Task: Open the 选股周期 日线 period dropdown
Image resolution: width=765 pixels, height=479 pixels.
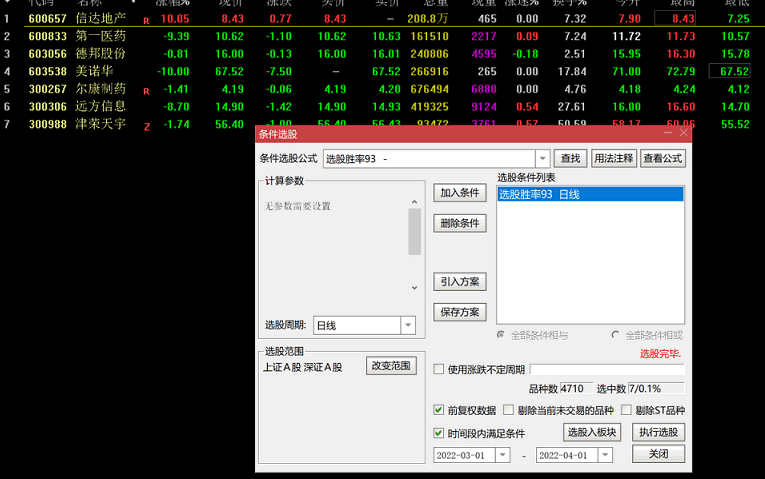Action: [408, 325]
